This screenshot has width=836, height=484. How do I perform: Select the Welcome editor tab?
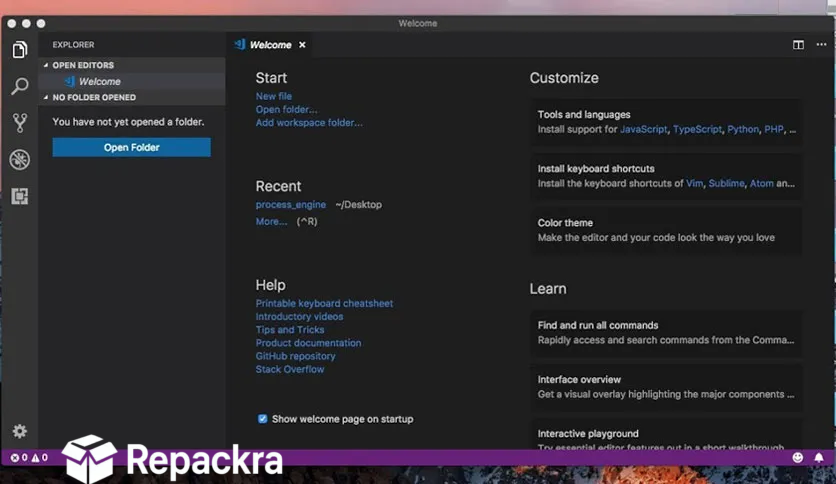tap(270, 45)
